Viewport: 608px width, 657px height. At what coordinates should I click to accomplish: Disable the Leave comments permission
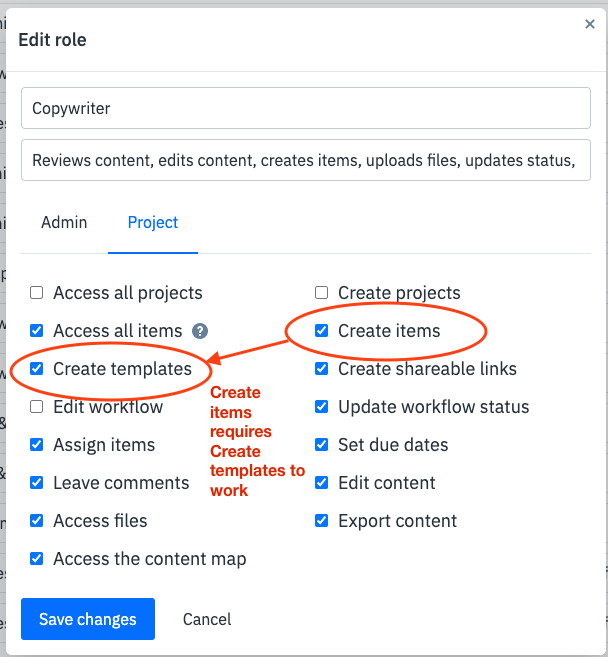(36, 483)
